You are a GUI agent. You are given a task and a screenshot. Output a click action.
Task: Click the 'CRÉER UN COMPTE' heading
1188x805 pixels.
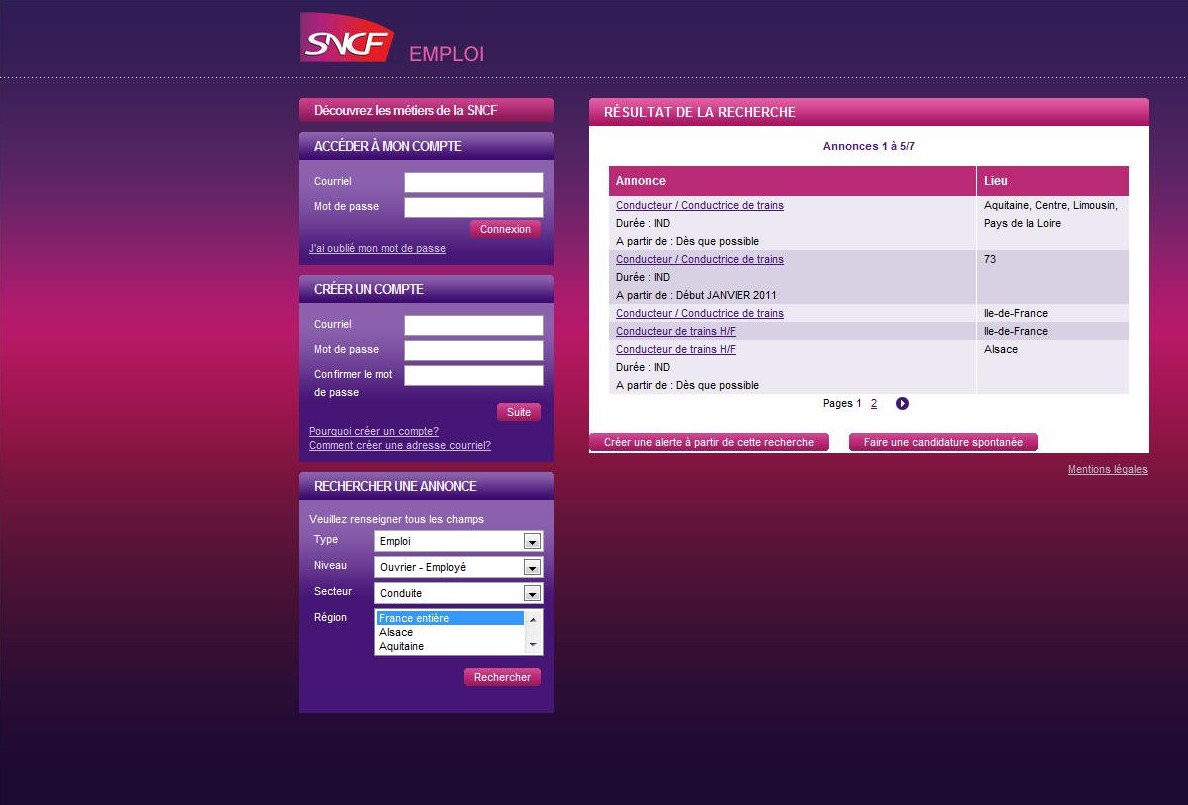click(x=369, y=290)
